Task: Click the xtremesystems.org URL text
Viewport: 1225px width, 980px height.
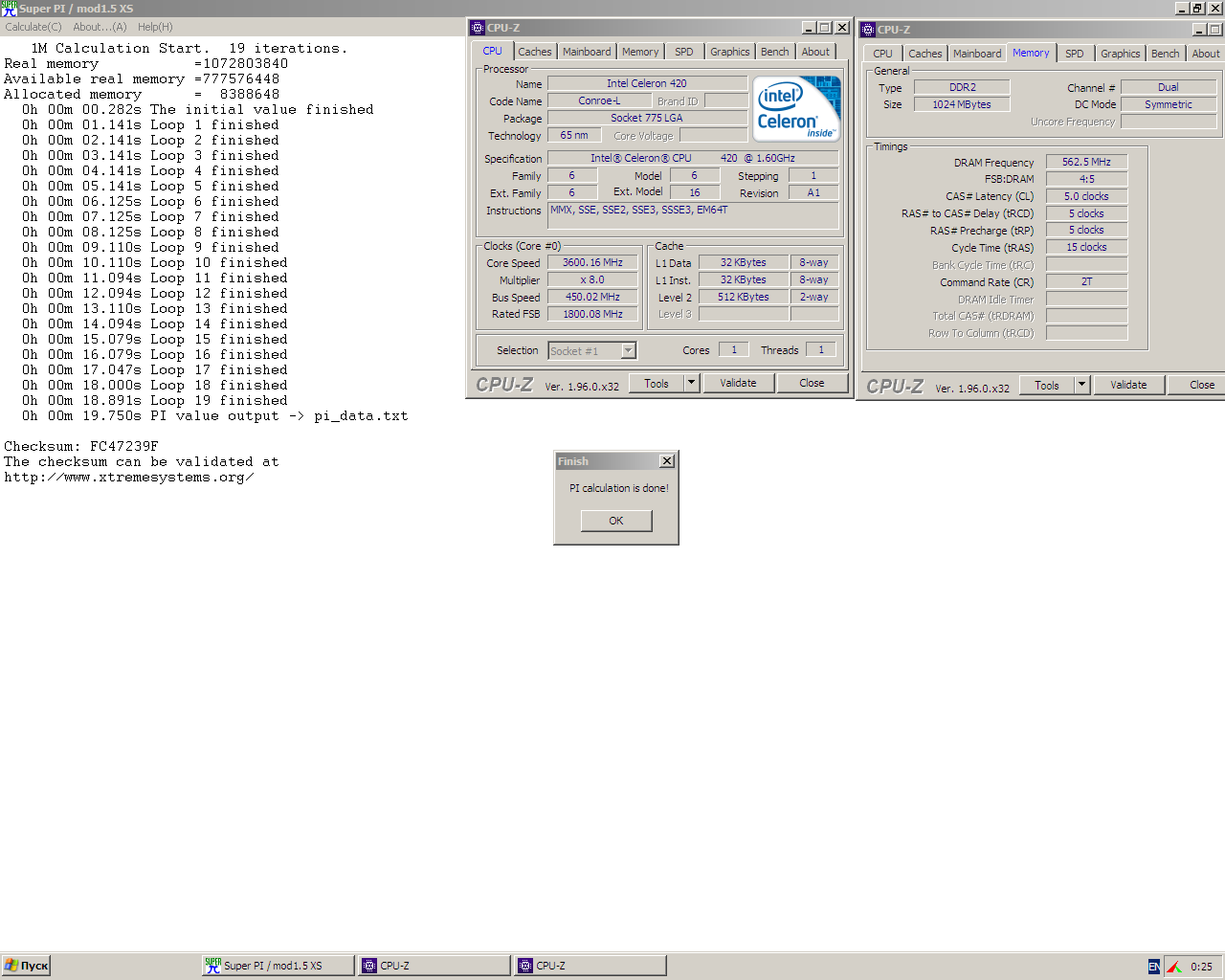Action: (x=129, y=478)
